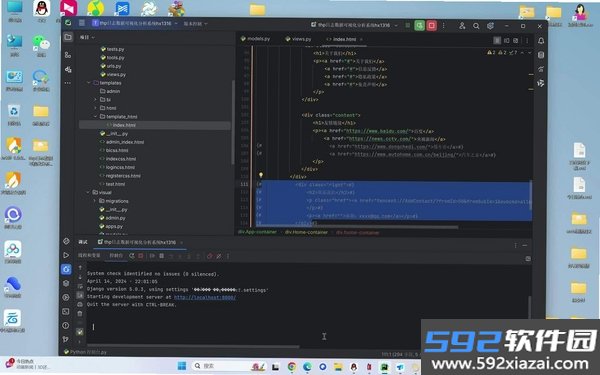
Task: Collapse the templates folder
Action: pyautogui.click(x=89, y=83)
